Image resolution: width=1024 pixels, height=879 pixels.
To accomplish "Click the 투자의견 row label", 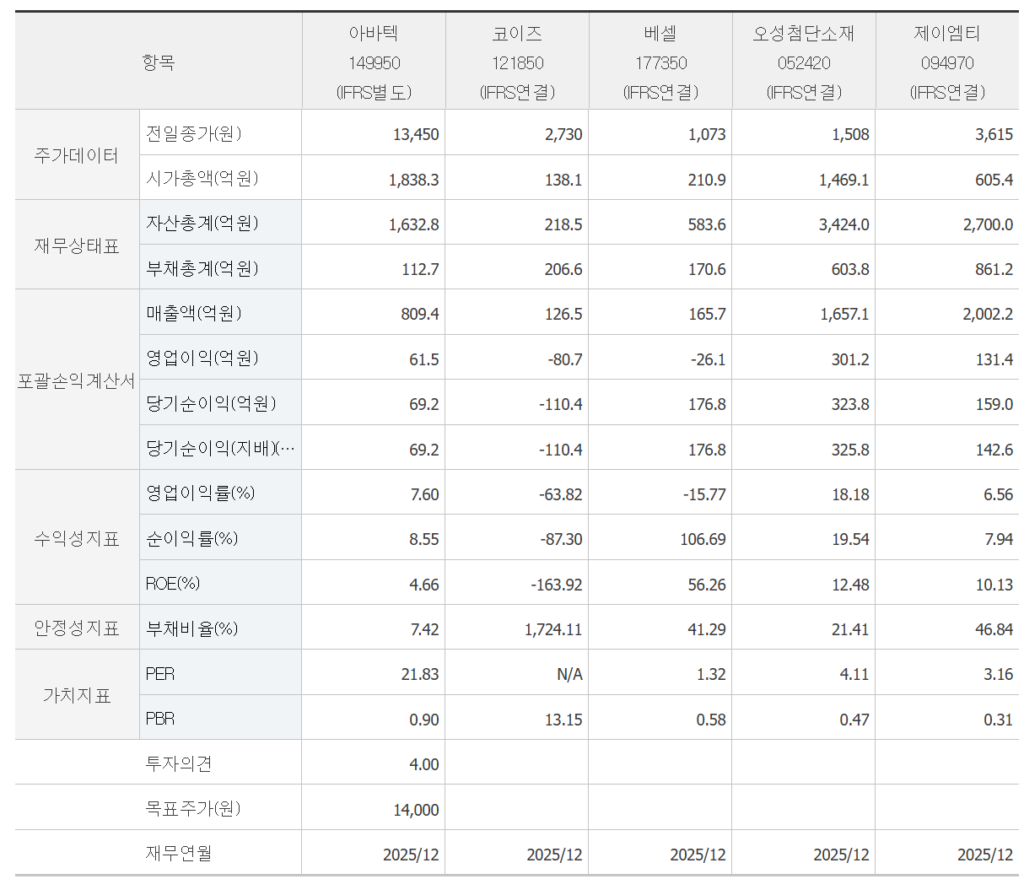I will 178,763.
